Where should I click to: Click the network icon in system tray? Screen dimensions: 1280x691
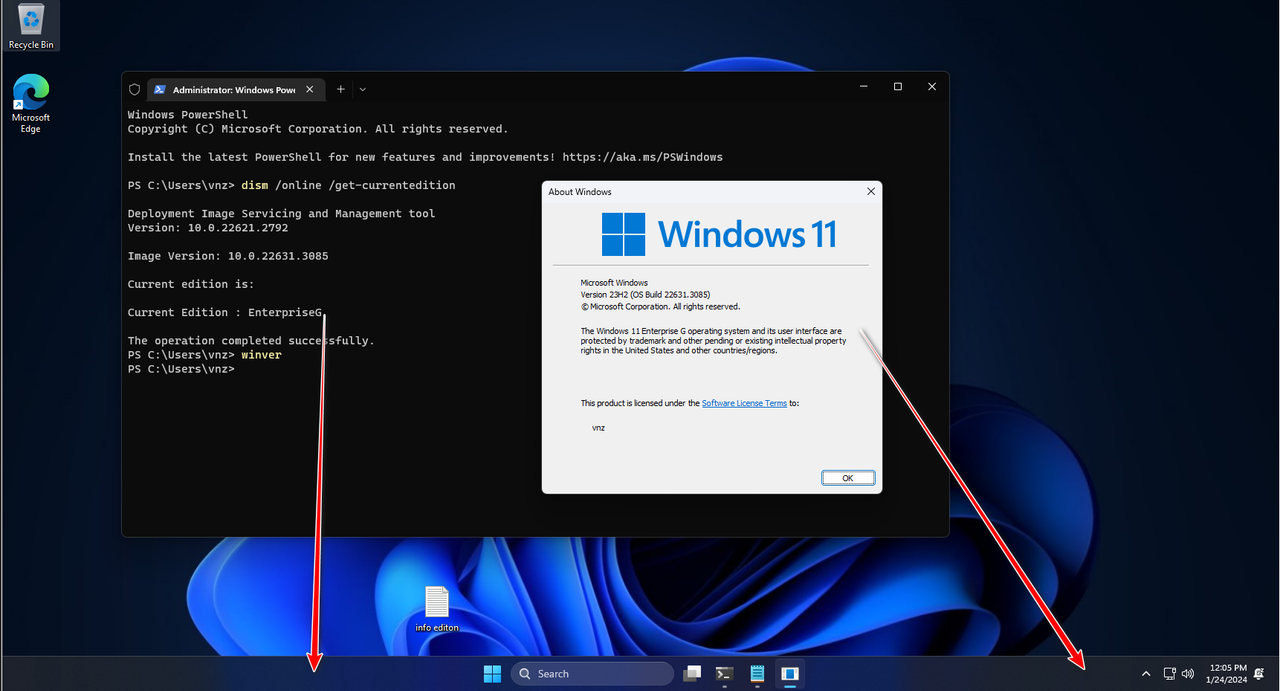pyautogui.click(x=1170, y=674)
